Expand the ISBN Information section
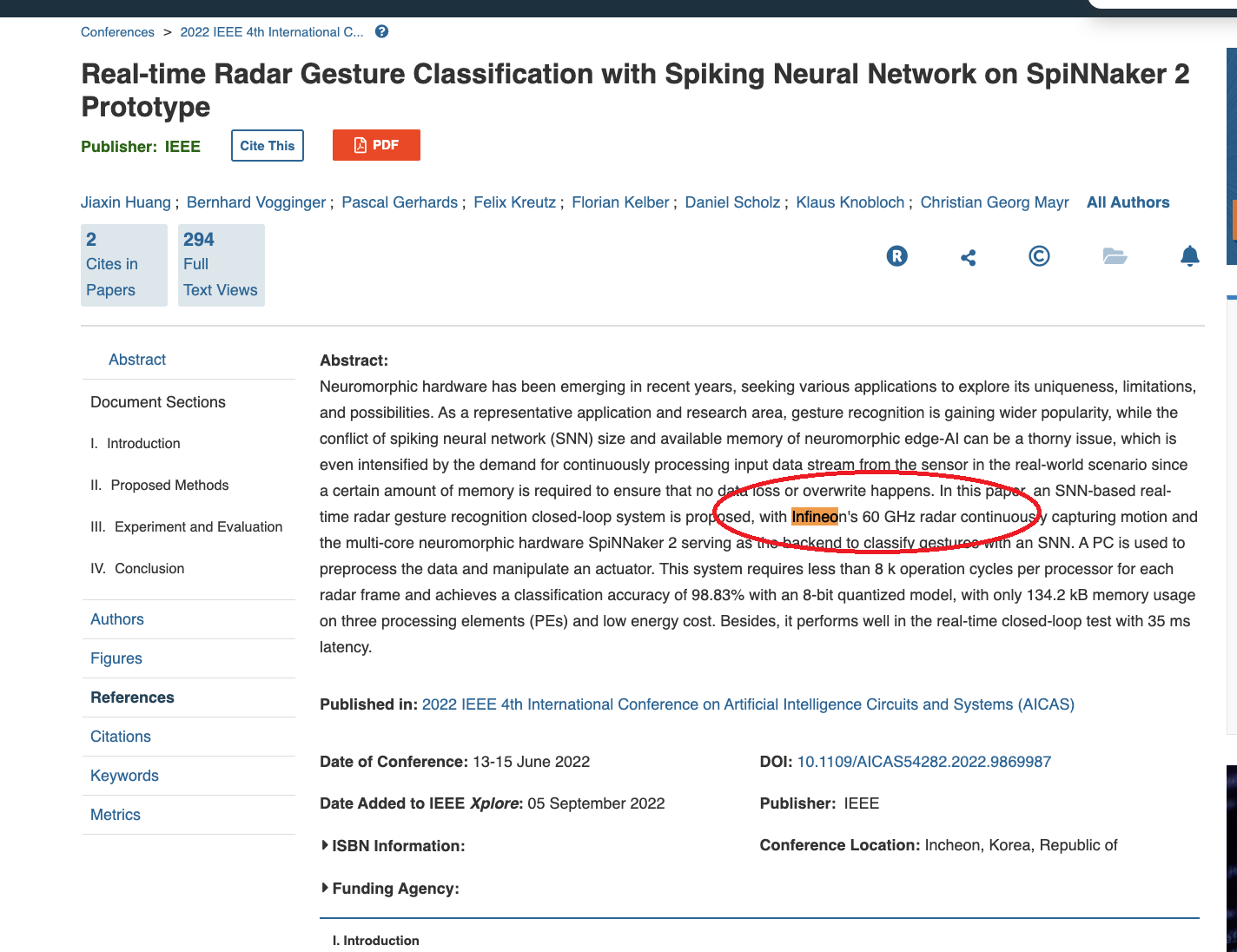 point(394,846)
